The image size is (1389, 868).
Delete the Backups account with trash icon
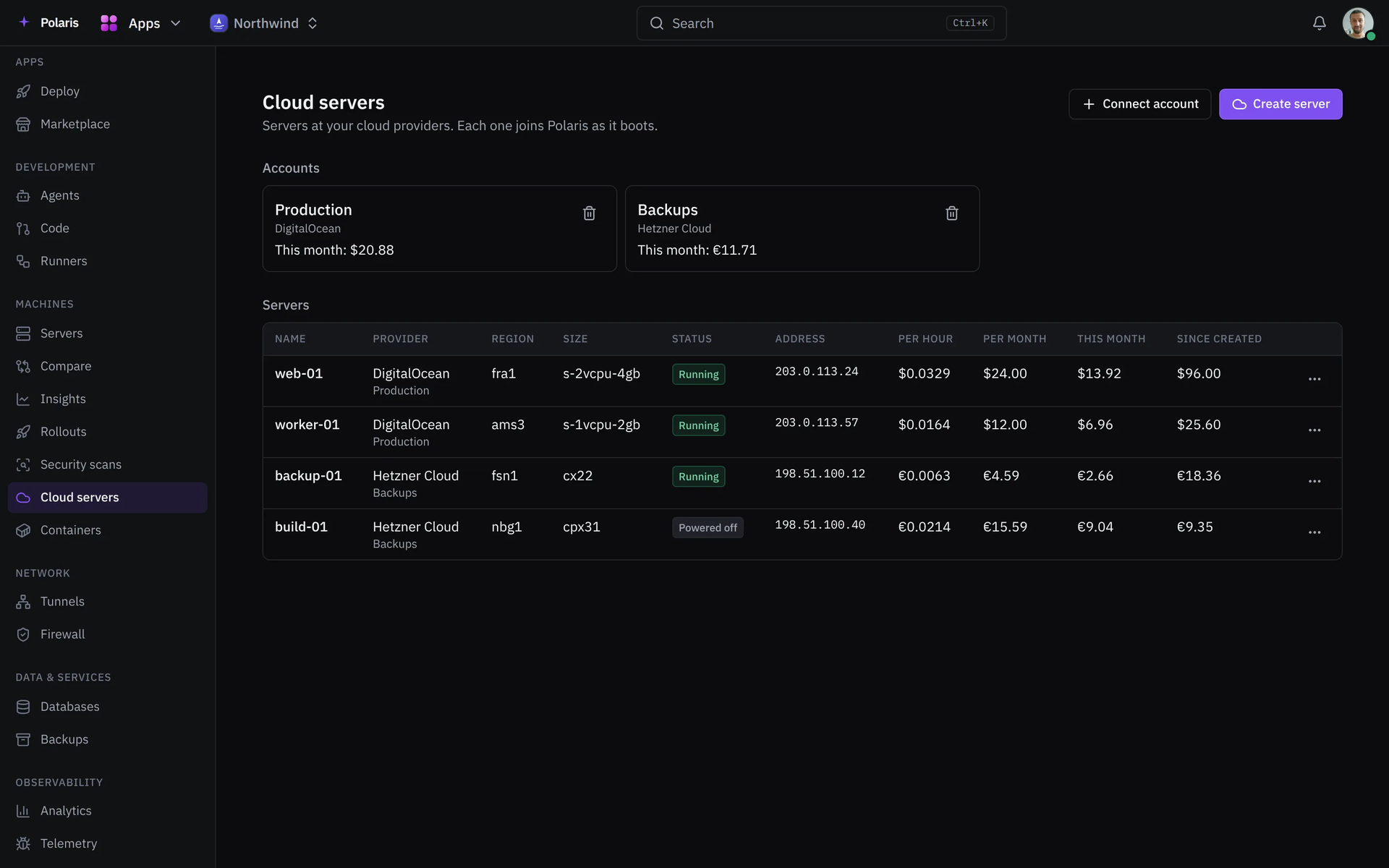point(951,213)
